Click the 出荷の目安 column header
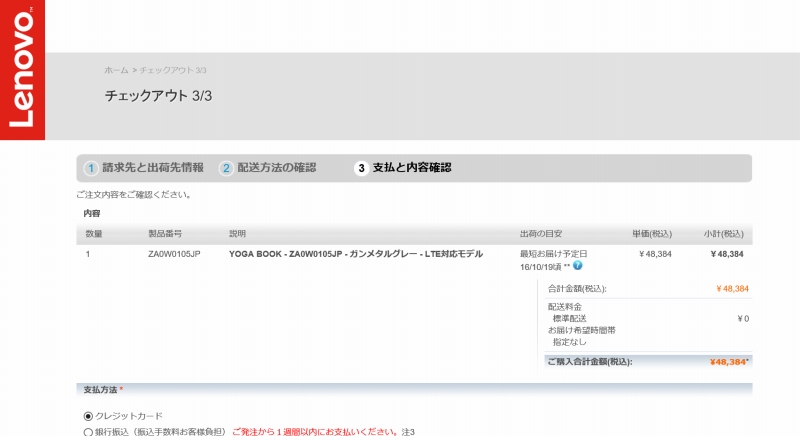The image size is (800, 436). tap(541, 234)
